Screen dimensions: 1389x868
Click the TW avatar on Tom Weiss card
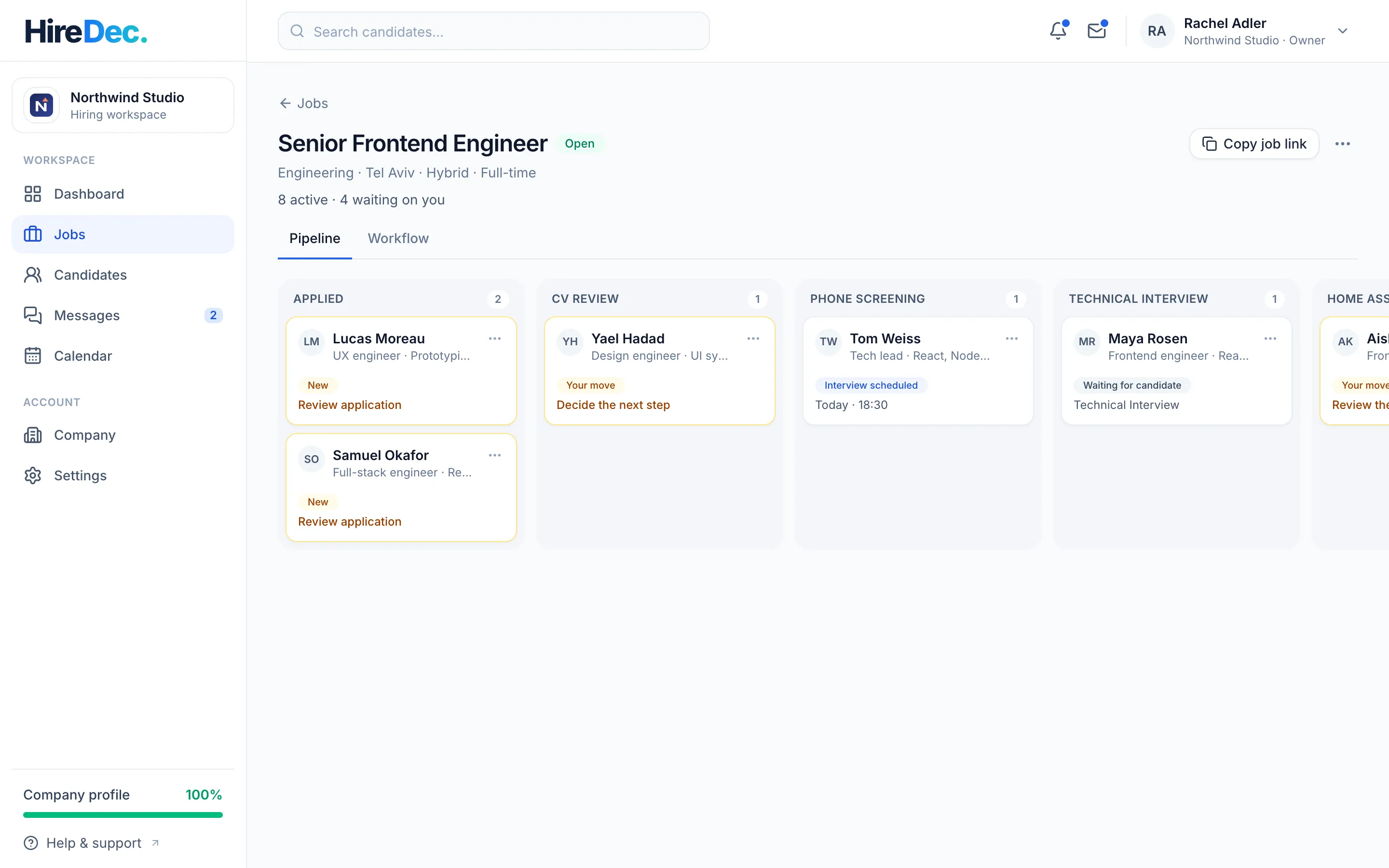coord(828,341)
